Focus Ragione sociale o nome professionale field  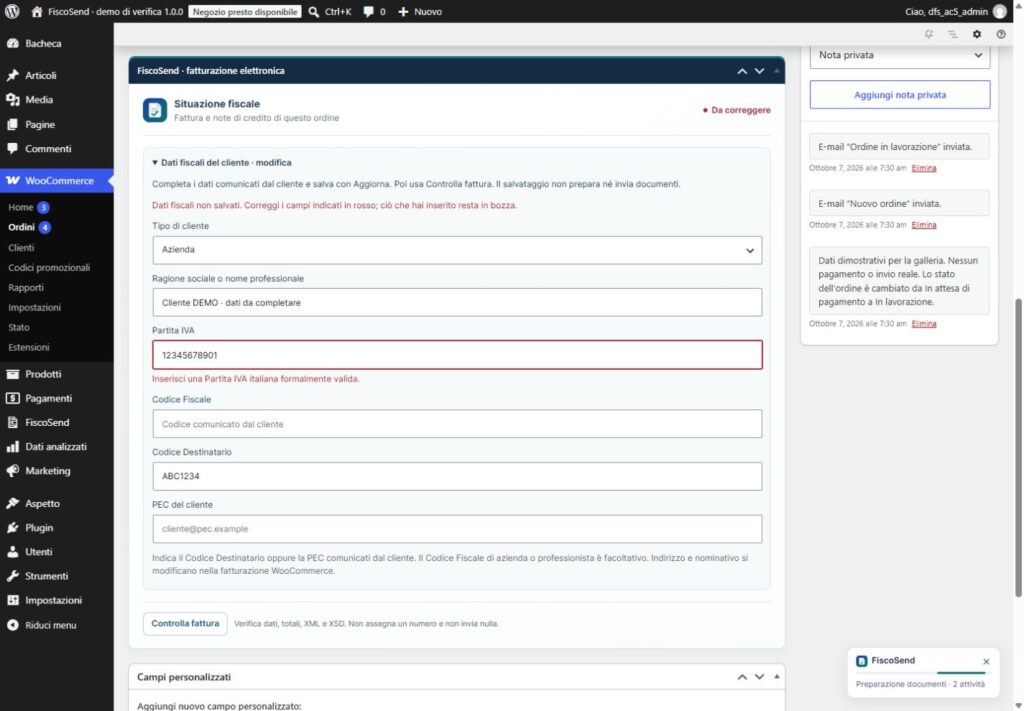[457, 302]
